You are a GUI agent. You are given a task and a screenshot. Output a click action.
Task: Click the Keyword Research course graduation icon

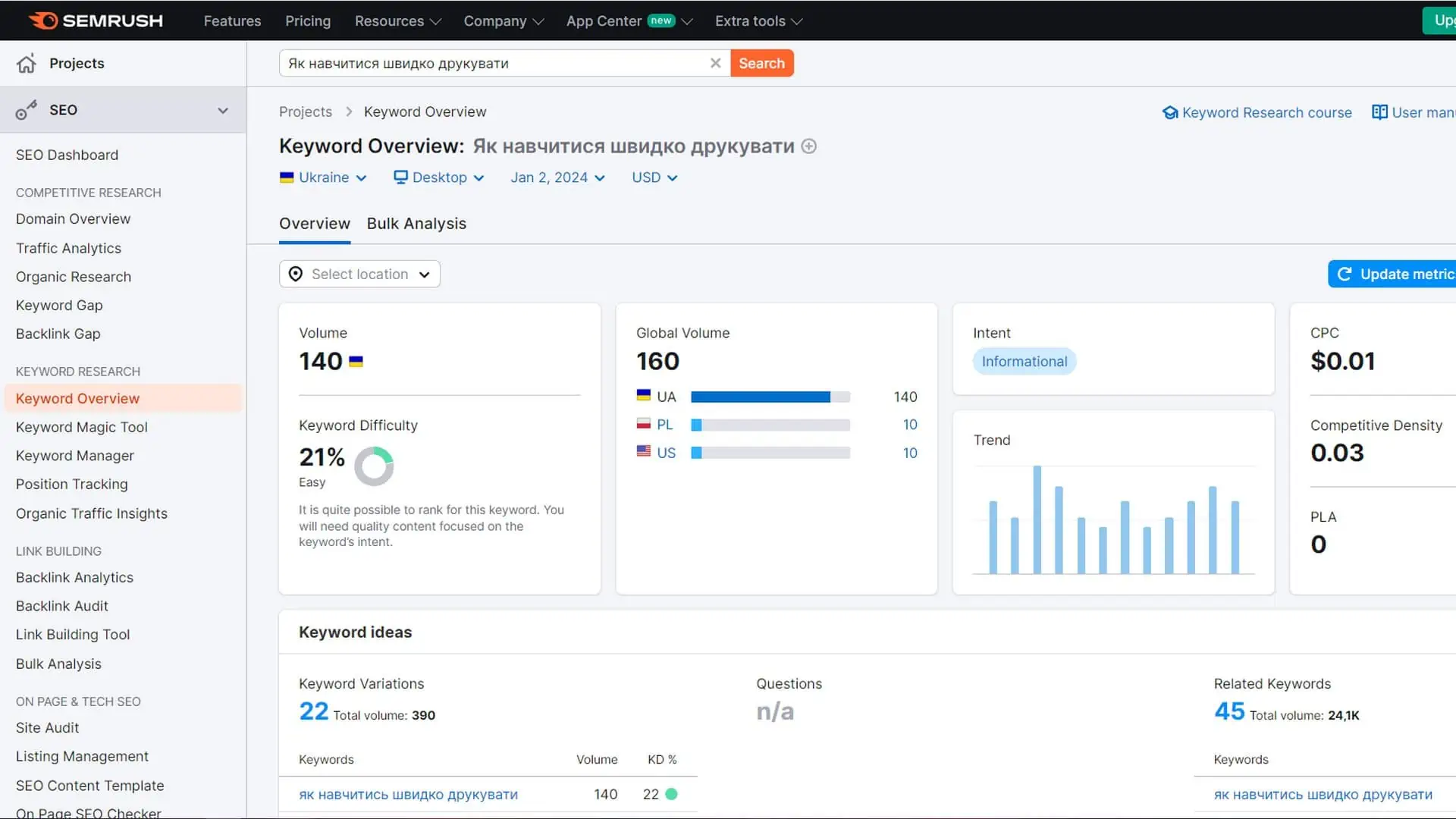pyautogui.click(x=1170, y=113)
